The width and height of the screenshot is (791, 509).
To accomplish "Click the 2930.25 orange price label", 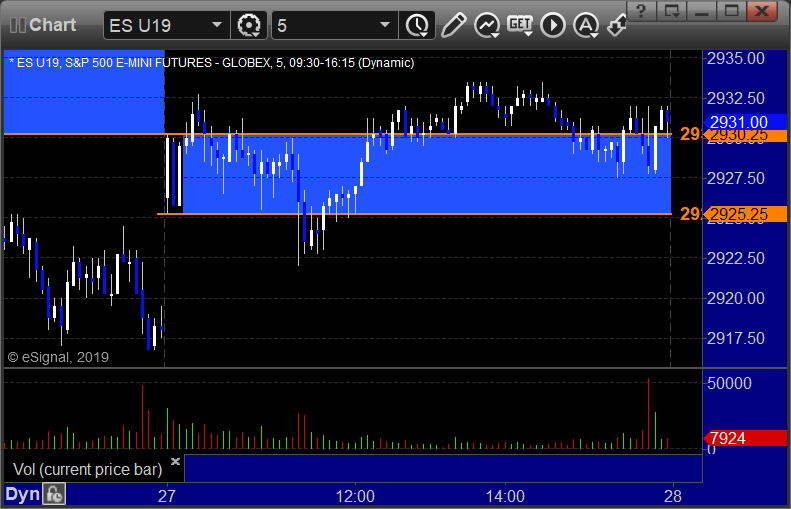I will point(745,135).
